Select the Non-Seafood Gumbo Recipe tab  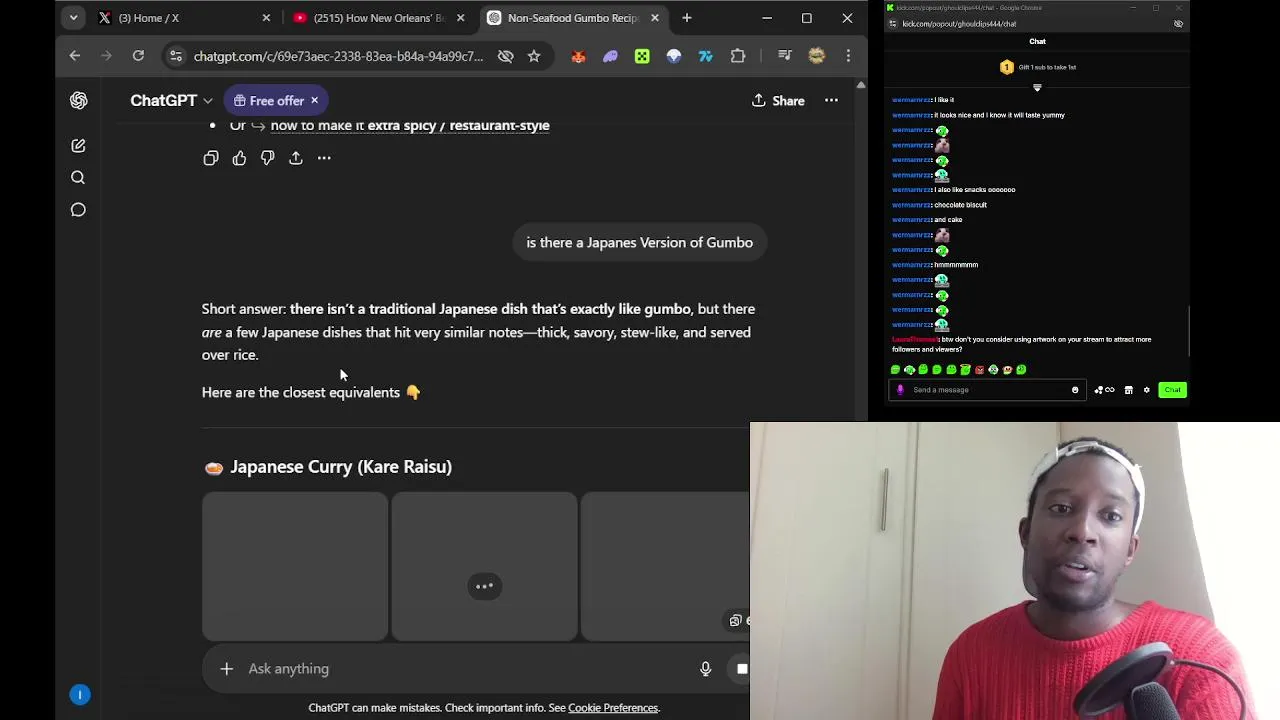[572, 18]
